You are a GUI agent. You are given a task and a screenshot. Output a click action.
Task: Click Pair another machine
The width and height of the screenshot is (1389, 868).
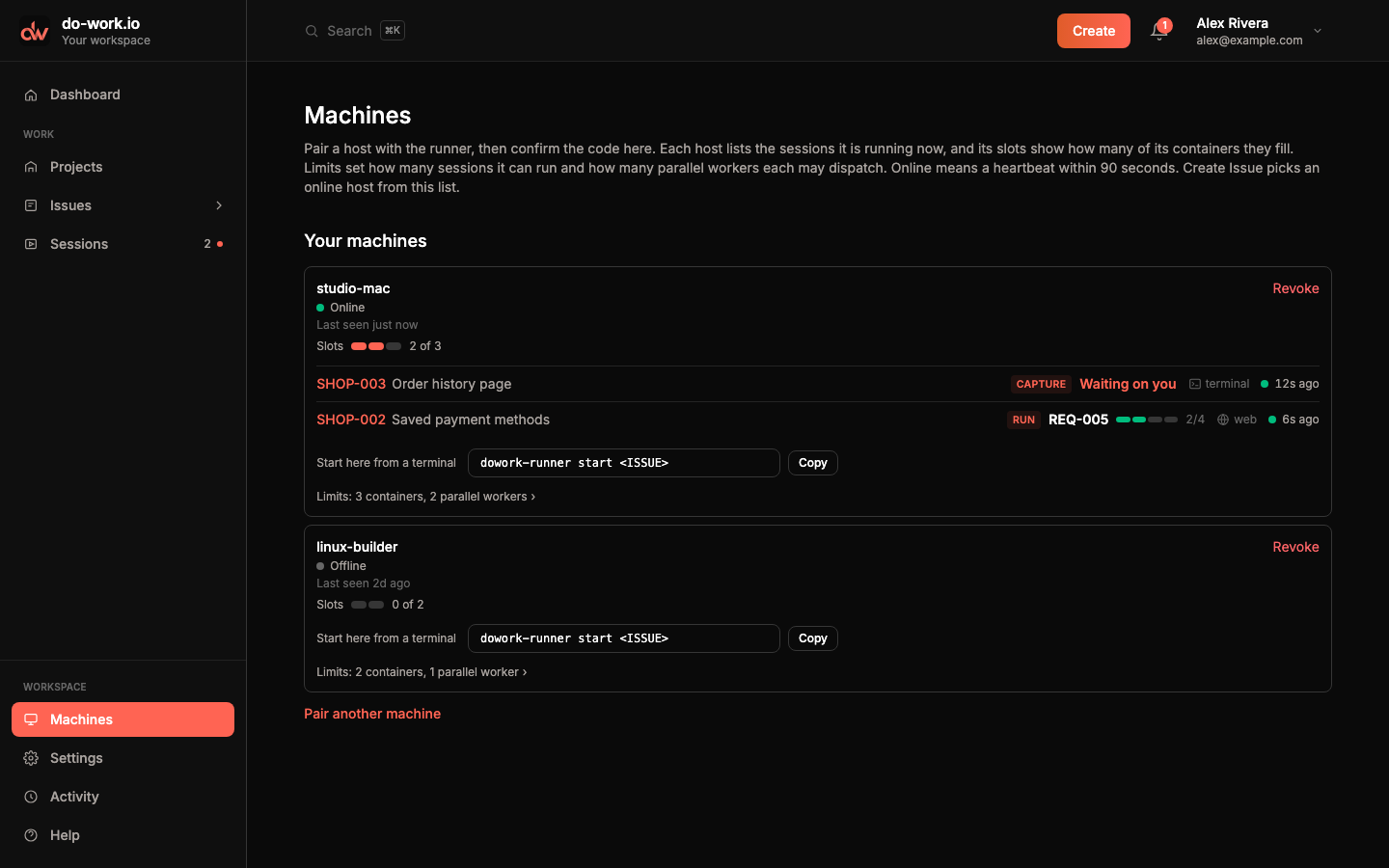pyautogui.click(x=372, y=714)
